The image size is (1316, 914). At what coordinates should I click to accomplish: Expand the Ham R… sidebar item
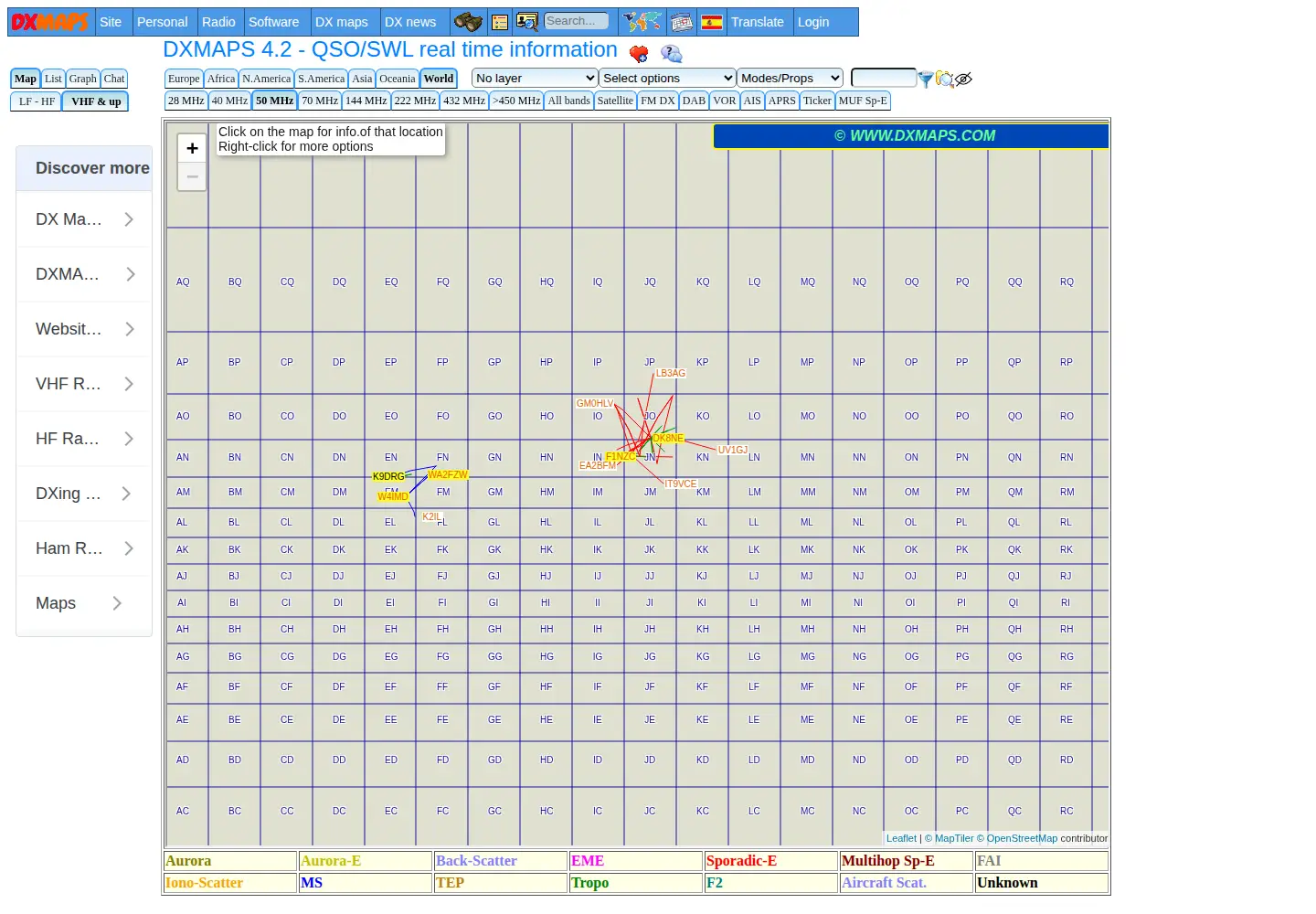pyautogui.click(x=84, y=548)
